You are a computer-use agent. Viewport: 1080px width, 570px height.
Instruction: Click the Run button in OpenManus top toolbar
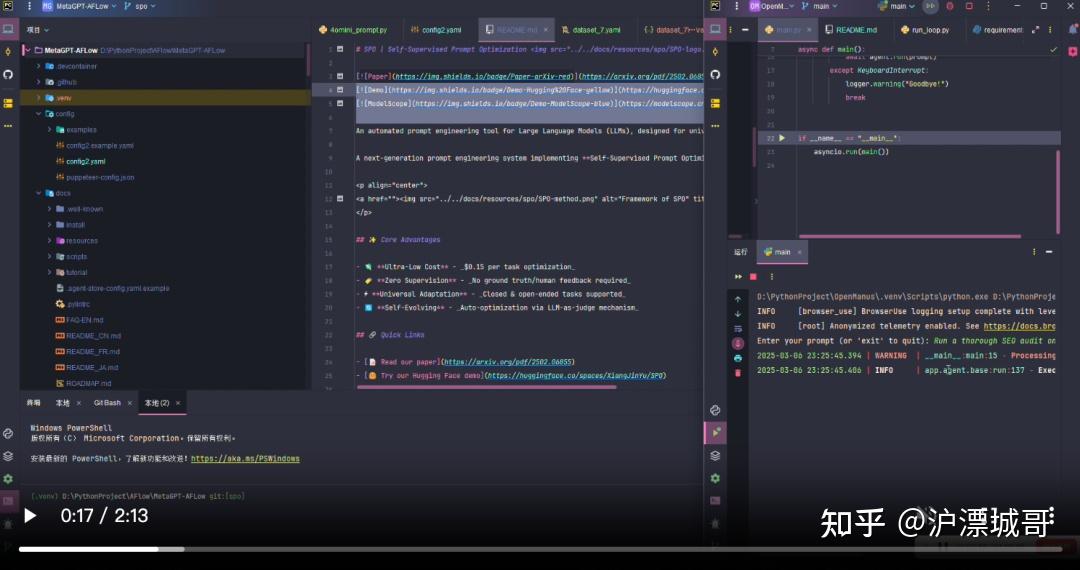point(931,6)
